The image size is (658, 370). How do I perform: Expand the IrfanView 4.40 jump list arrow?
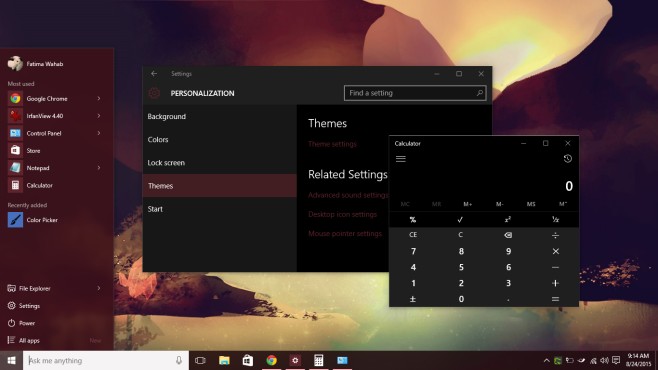point(99,116)
